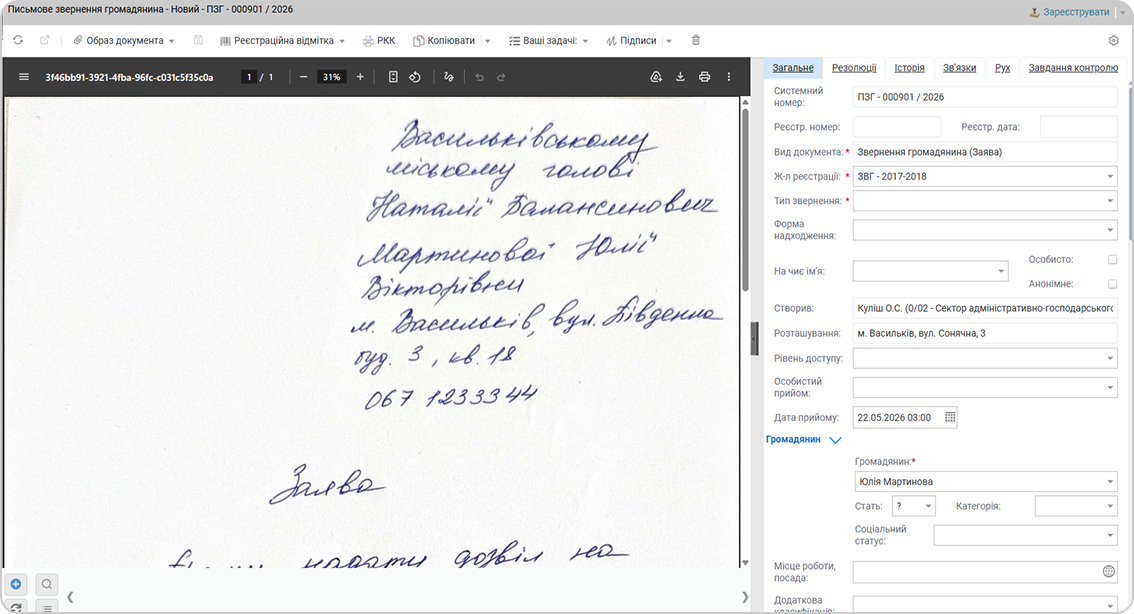Zoom in the PDF with plus
Viewport: 1134px width, 614px height.
click(x=360, y=77)
